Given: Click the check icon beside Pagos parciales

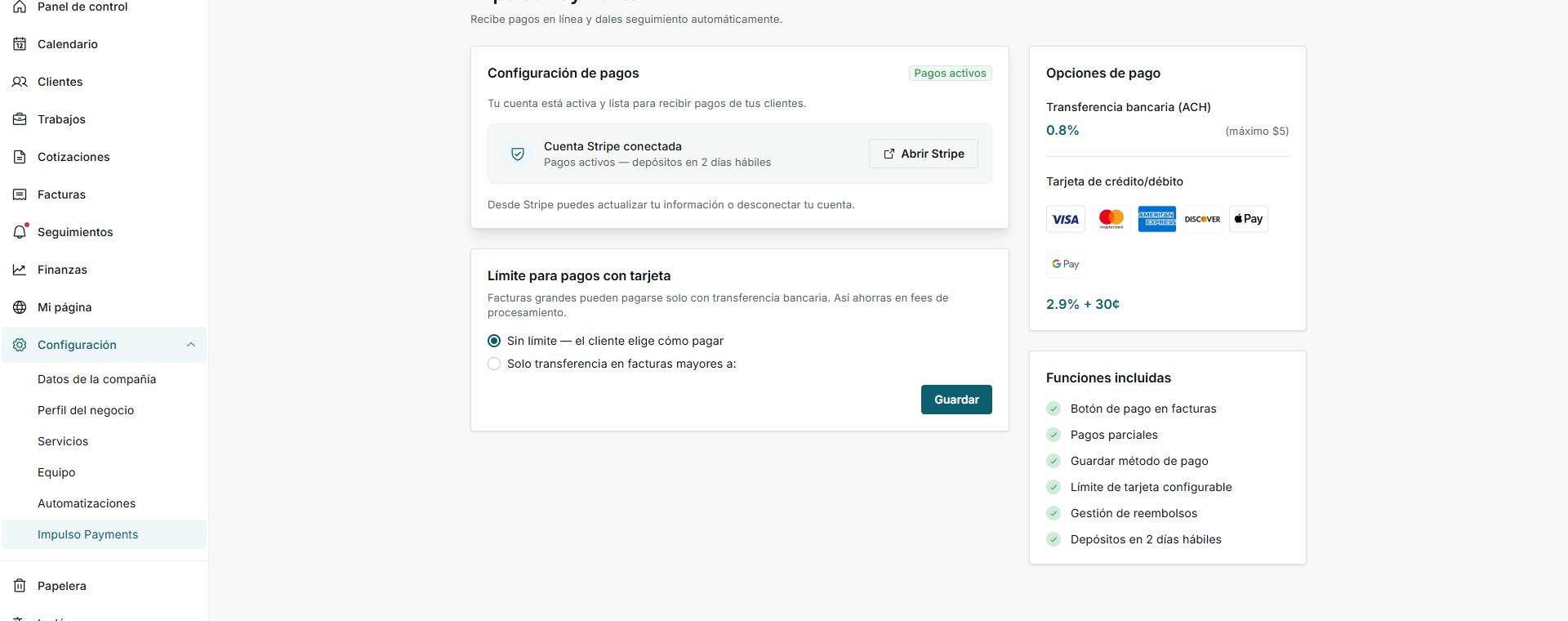Looking at the screenshot, I should tap(1053, 435).
